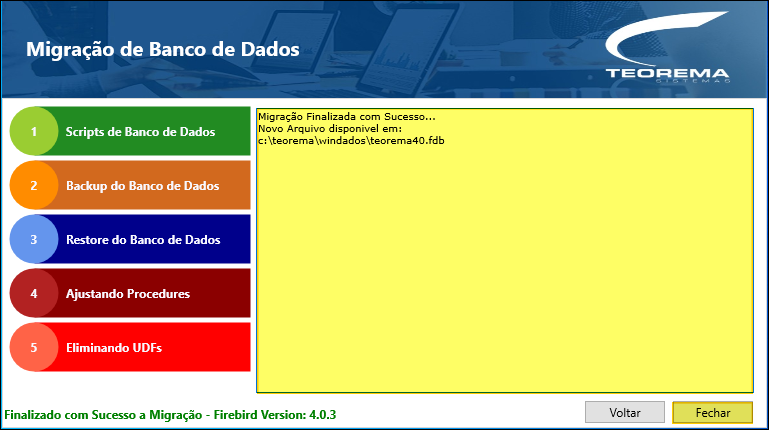
Task: Click the step 1 green circle
Action: 34,131
